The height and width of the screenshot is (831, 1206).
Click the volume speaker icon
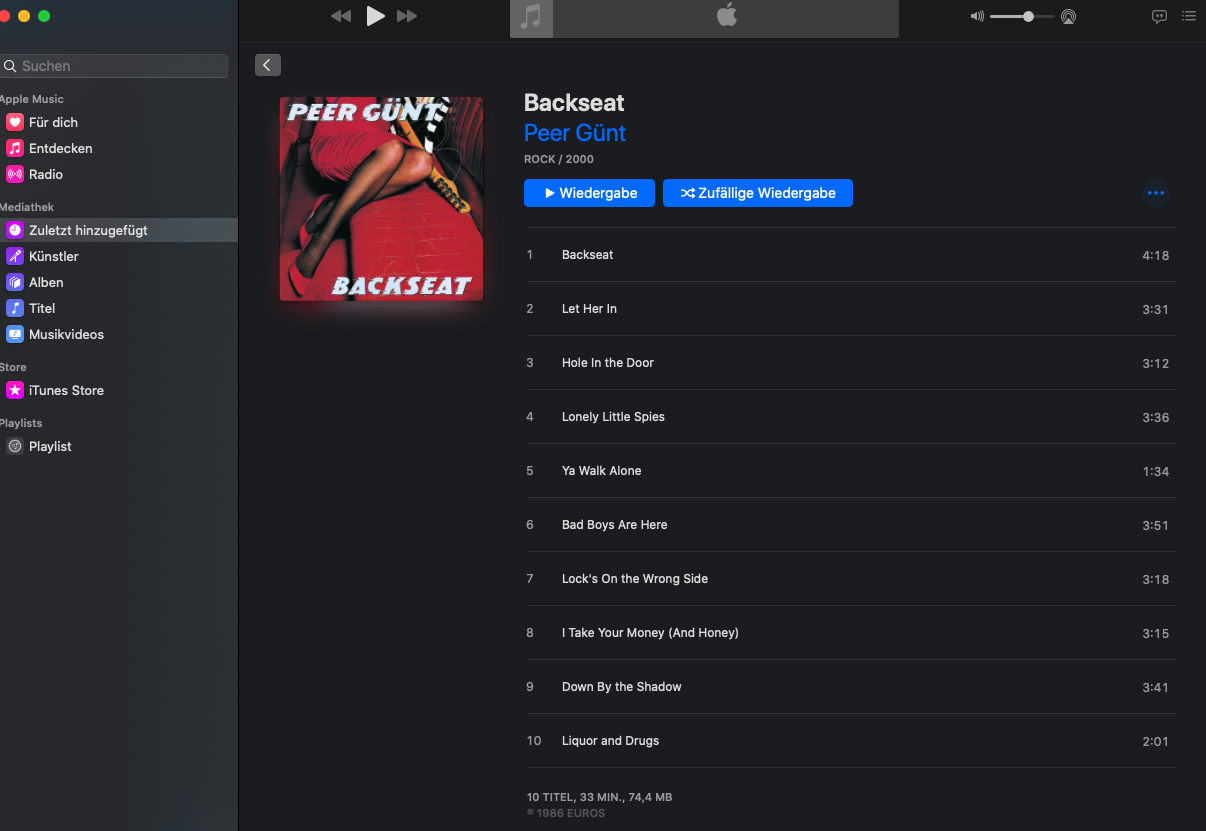coord(977,17)
